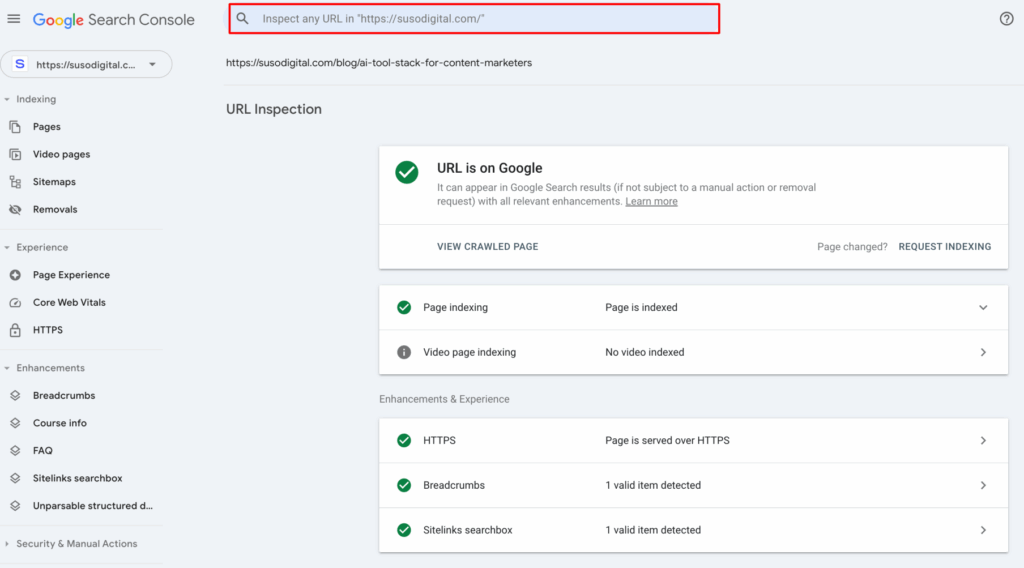Click the Breadcrumbs layers icon in sidebar
Screen dimensions: 1024x568
tap(15, 396)
